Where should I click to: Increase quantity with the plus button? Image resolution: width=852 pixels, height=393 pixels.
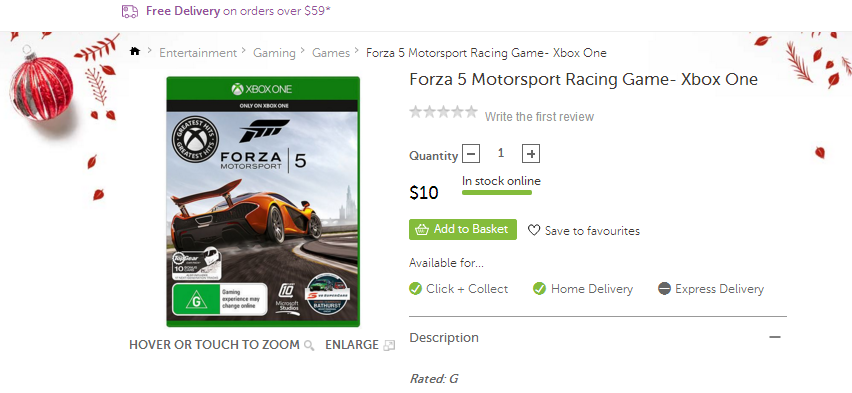click(x=531, y=154)
